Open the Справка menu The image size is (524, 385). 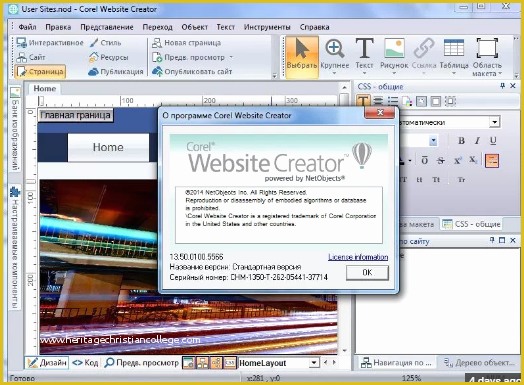click(x=314, y=27)
